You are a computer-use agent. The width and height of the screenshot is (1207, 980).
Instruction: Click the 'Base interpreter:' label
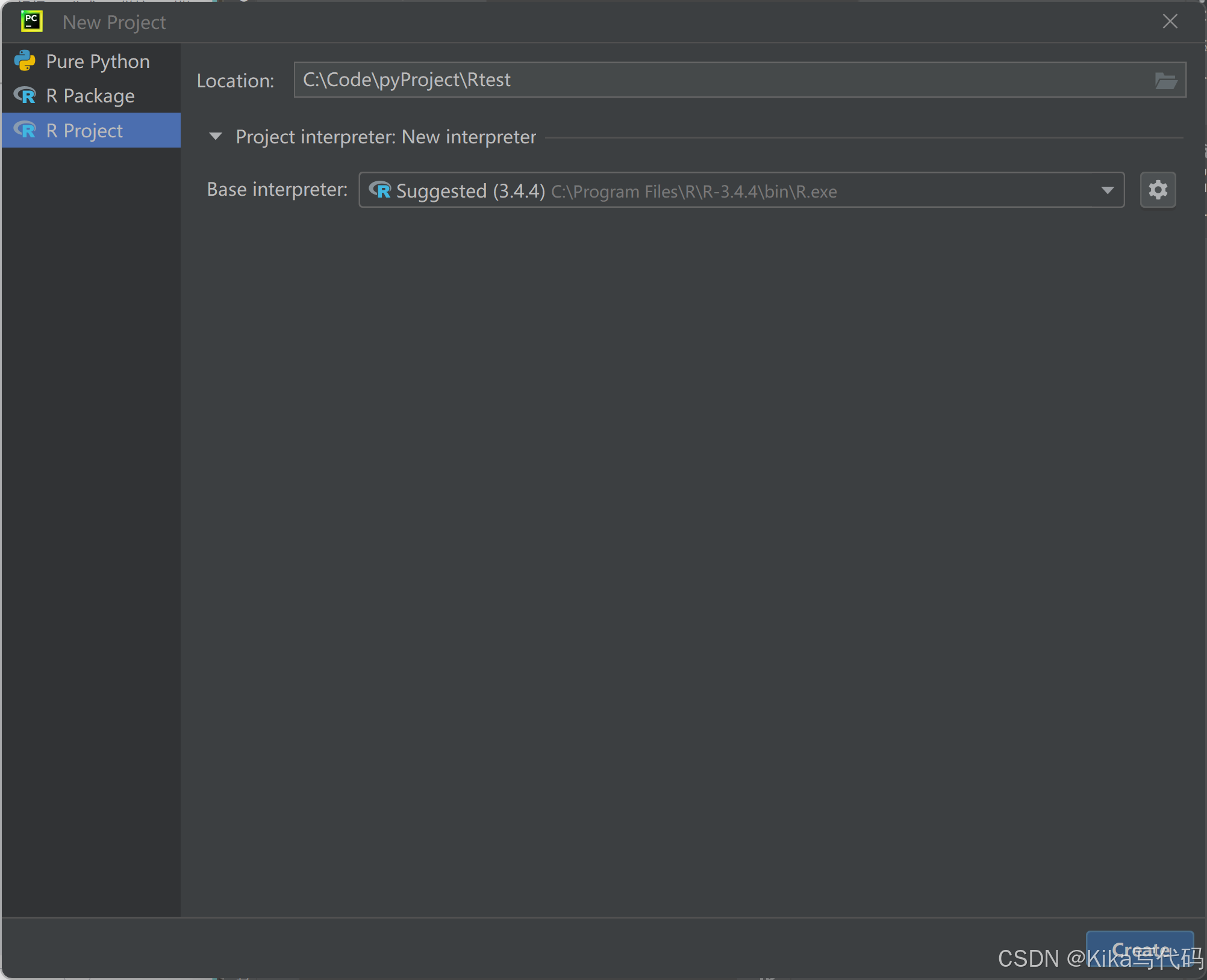tap(277, 190)
